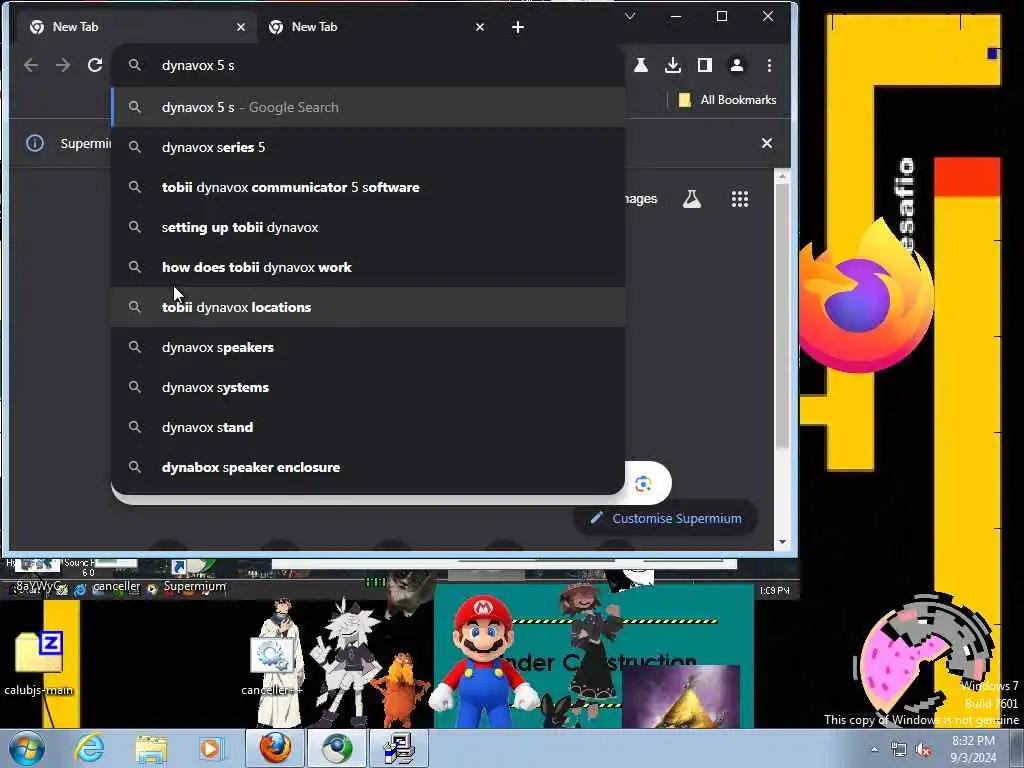1024x768 pixels.
Task: Select the 'dynavox series 5' suggestion
Action: coord(368,148)
